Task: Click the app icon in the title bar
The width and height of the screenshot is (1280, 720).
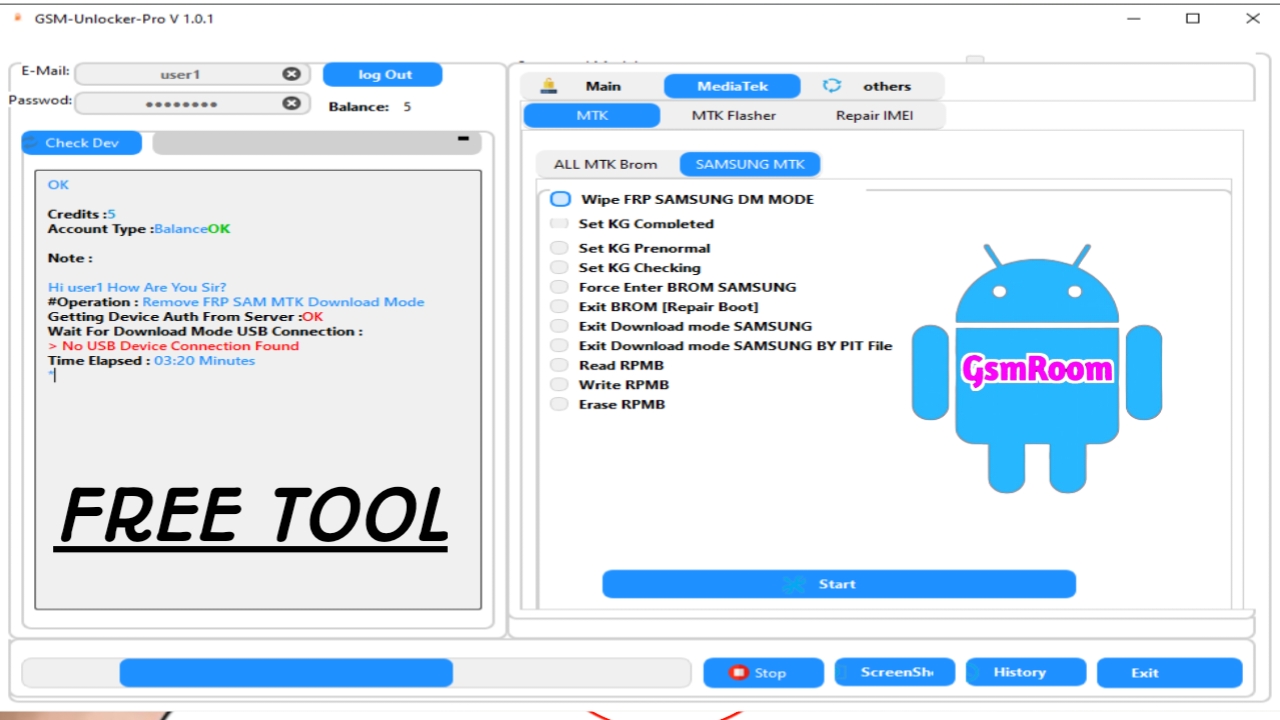Action: point(18,18)
